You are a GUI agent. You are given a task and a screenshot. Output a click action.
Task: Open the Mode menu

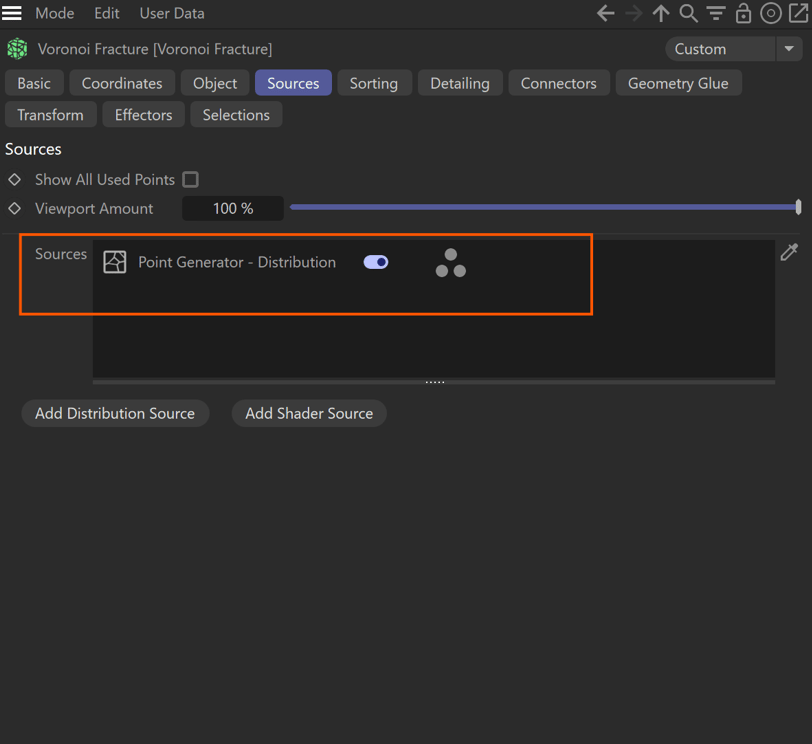[x=54, y=13]
